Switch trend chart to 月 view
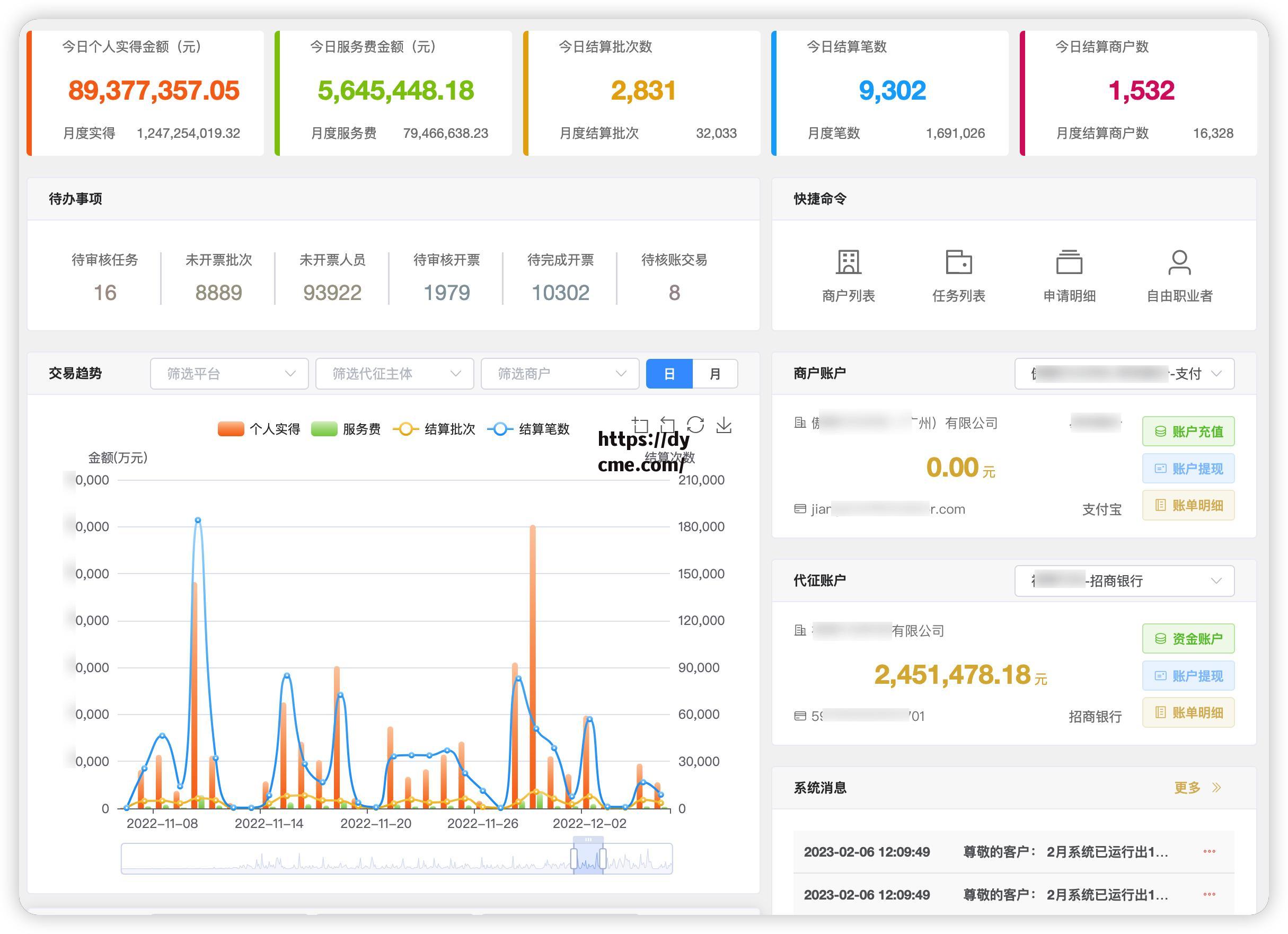Viewport: 1288px width, 934px height. tap(714, 374)
